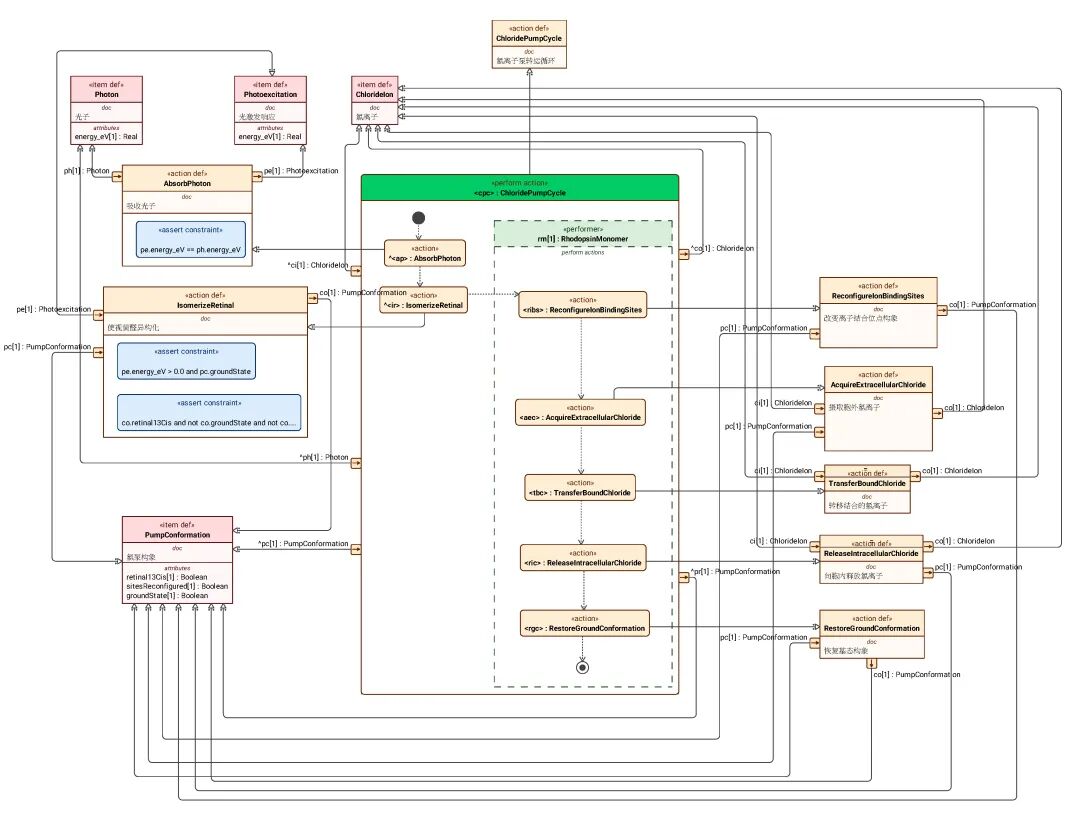Select the ^ap : AbsorbPhoton action node
The width and height of the screenshot is (1080, 821).
(x=425, y=253)
